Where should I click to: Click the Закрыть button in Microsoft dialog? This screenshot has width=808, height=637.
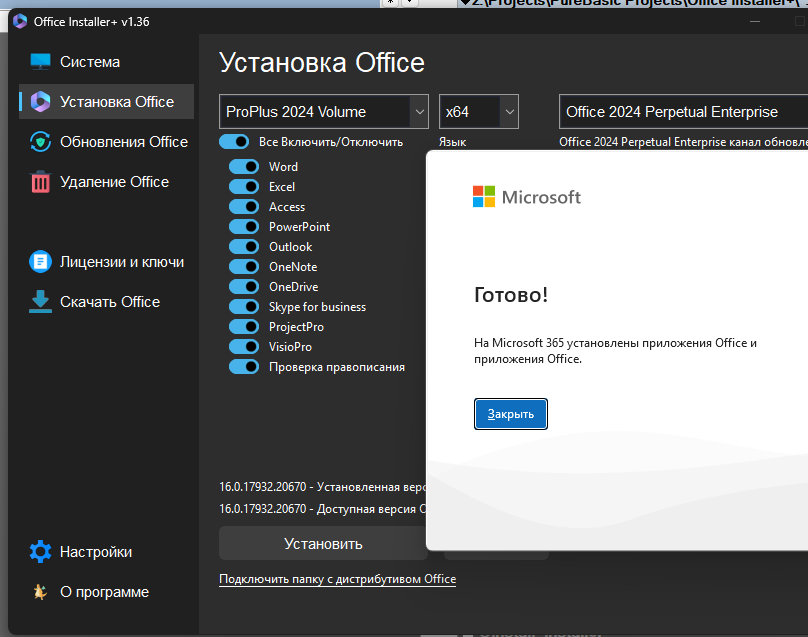[511, 414]
